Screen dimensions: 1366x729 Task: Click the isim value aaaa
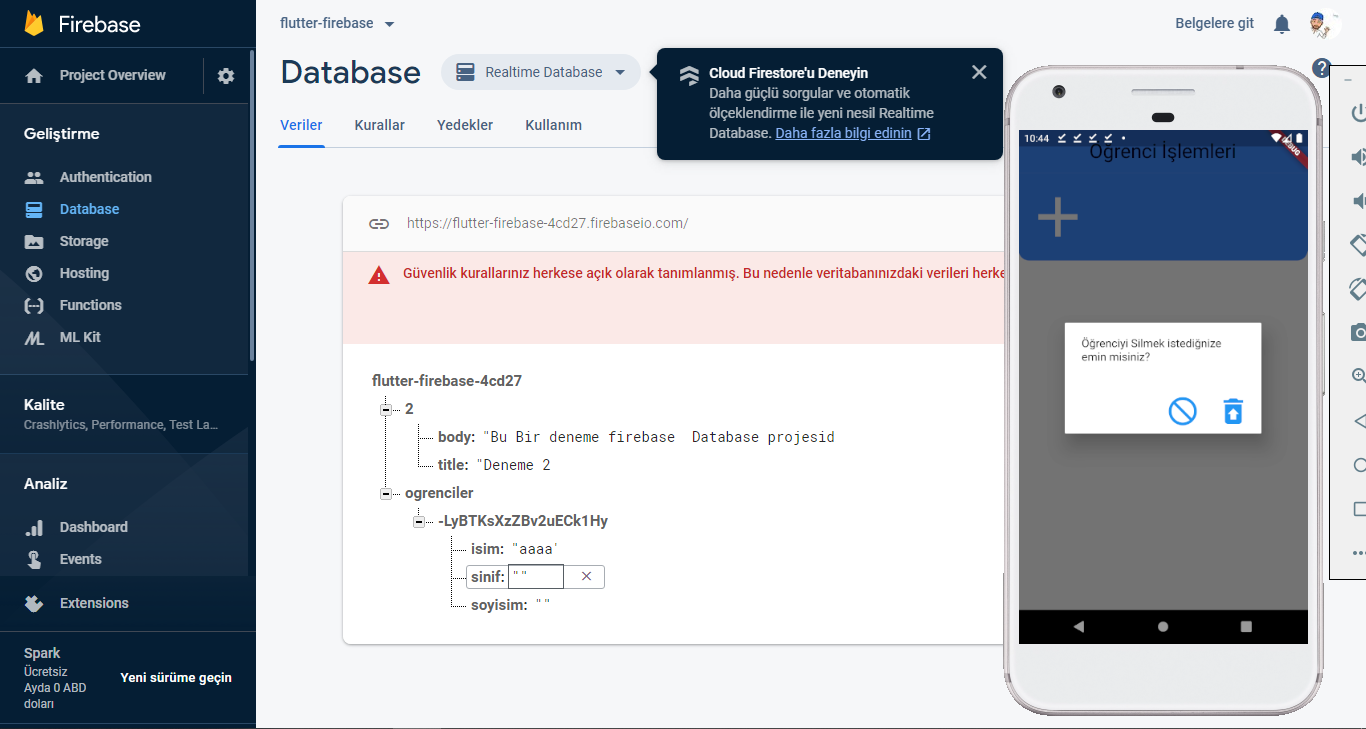[534, 549]
